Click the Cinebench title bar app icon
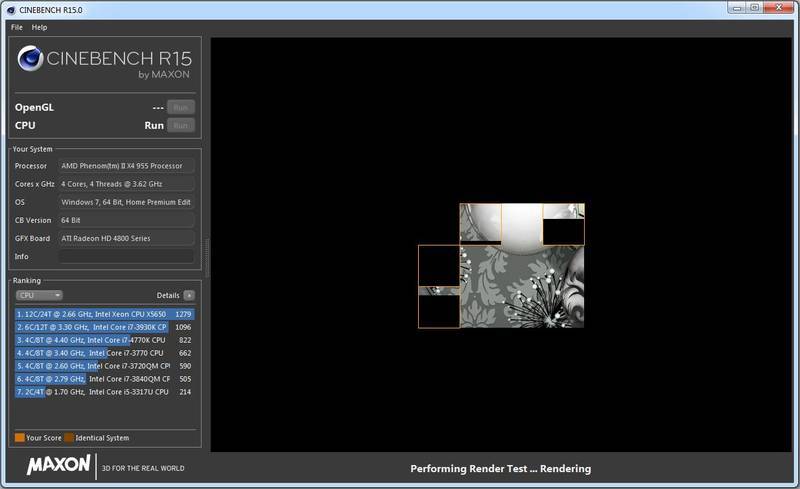This screenshot has height=489, width=800. click(11, 10)
